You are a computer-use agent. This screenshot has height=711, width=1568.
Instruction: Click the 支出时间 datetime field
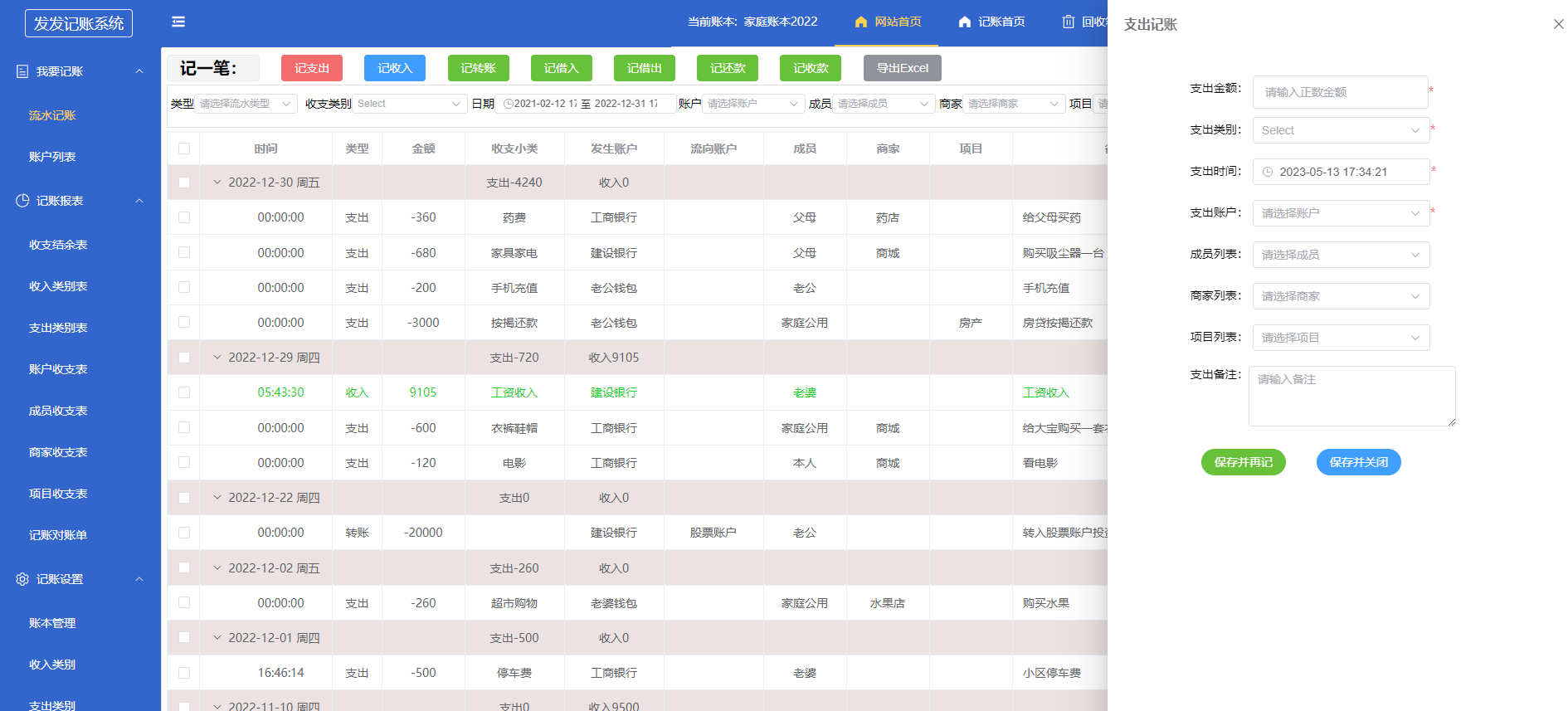pyautogui.click(x=1341, y=172)
